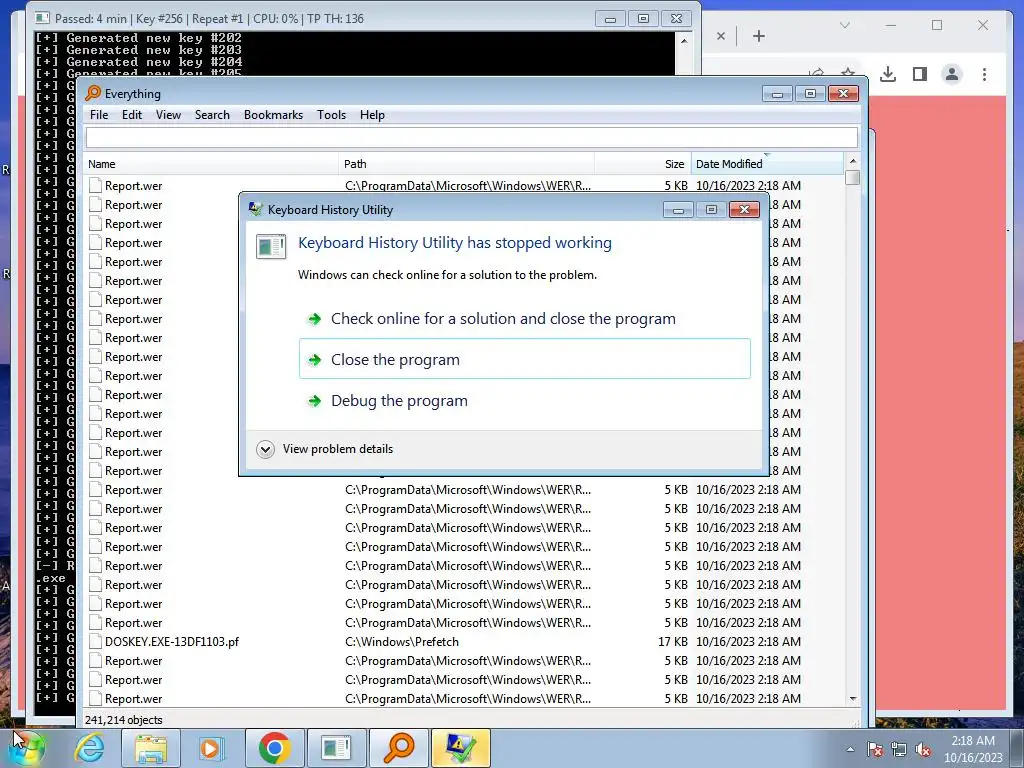Open the File menu in Everything

(x=99, y=115)
